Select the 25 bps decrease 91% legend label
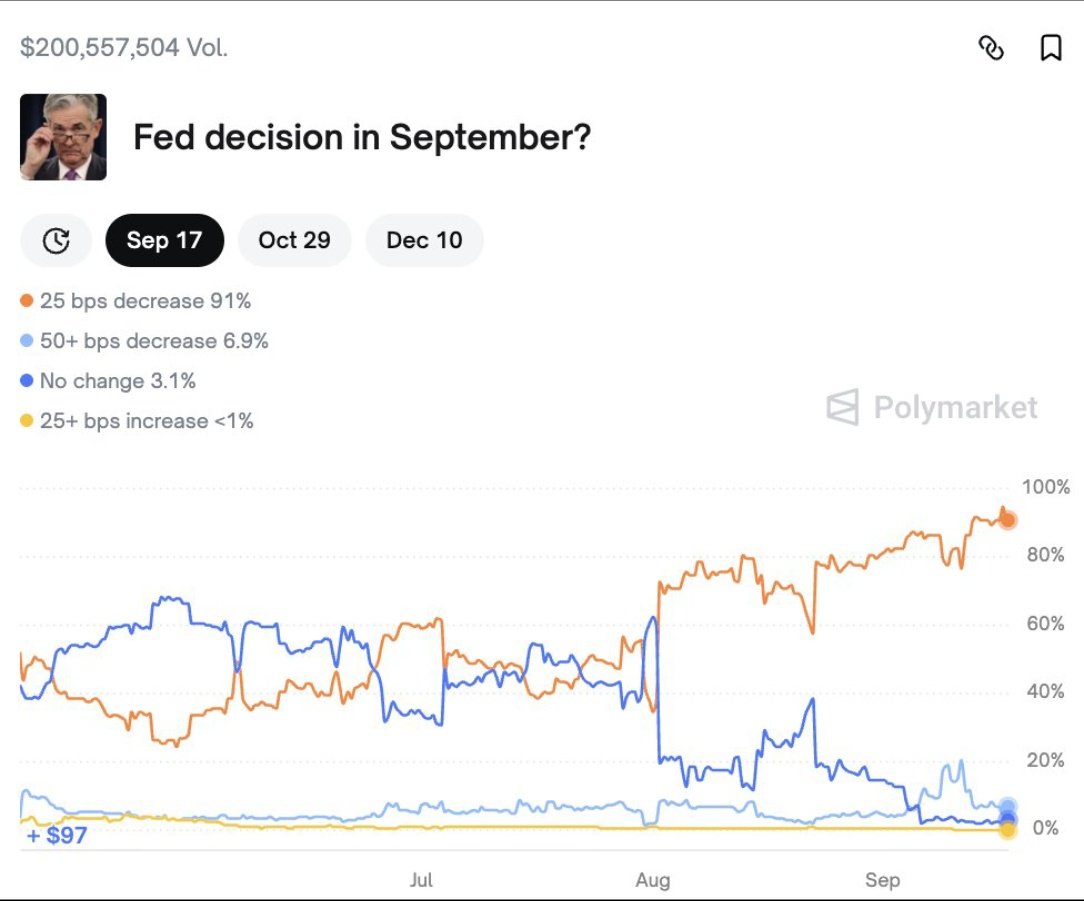 click(x=145, y=301)
